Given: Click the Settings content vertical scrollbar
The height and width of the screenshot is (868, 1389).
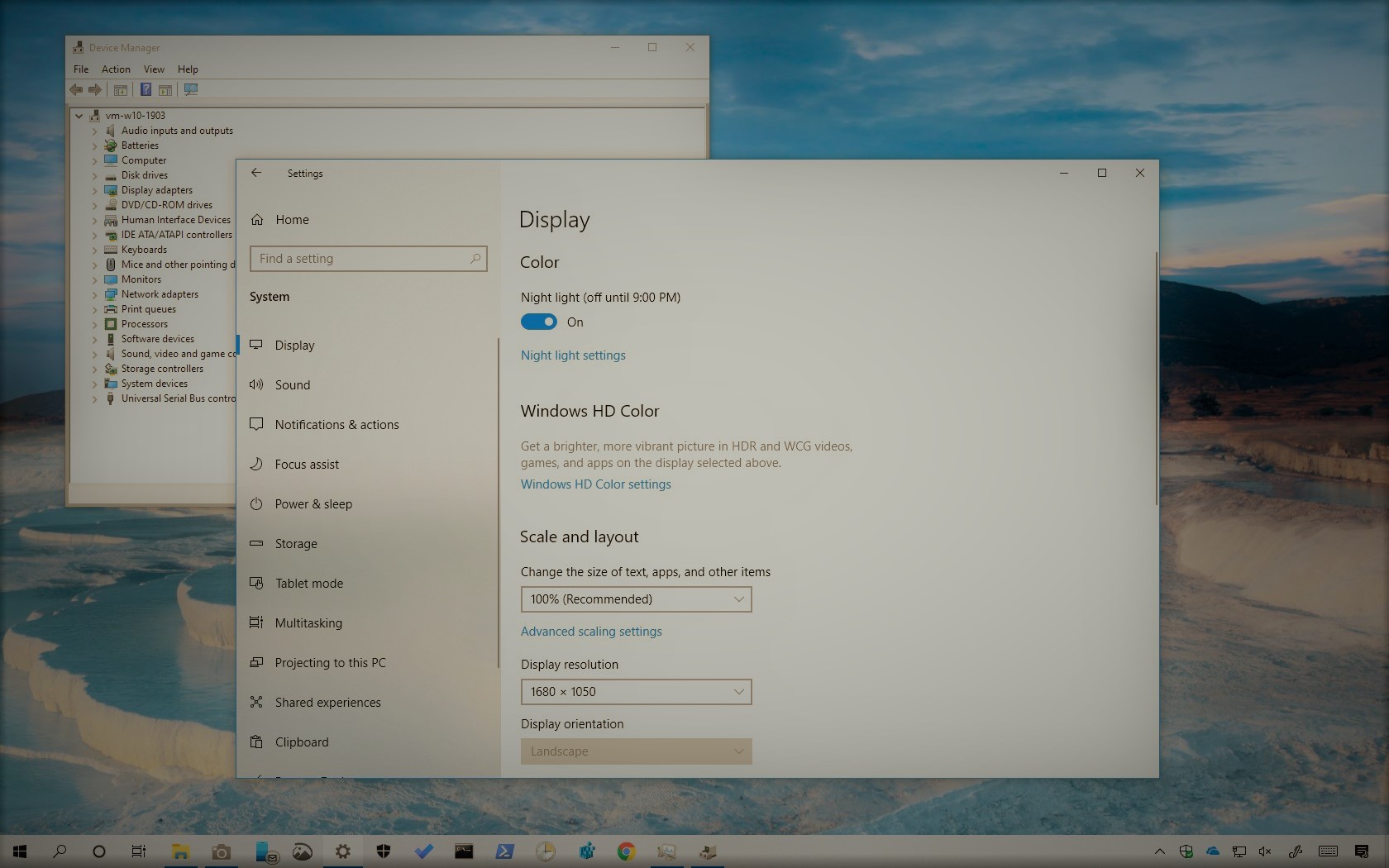Looking at the screenshot, I should tap(1156, 379).
